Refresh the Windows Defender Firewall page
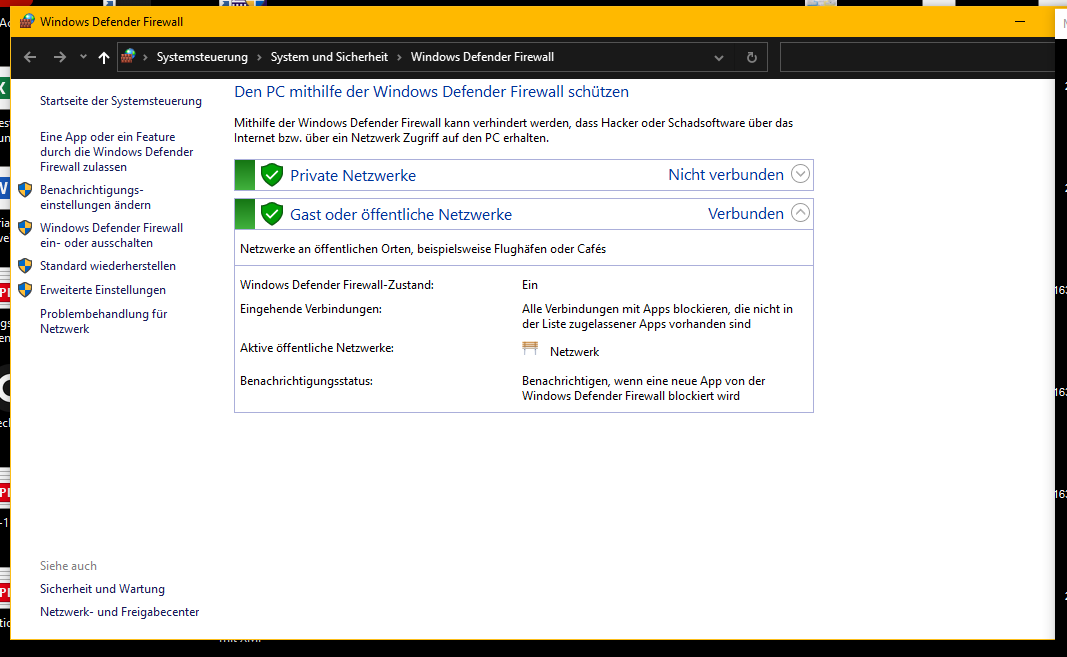 (751, 57)
